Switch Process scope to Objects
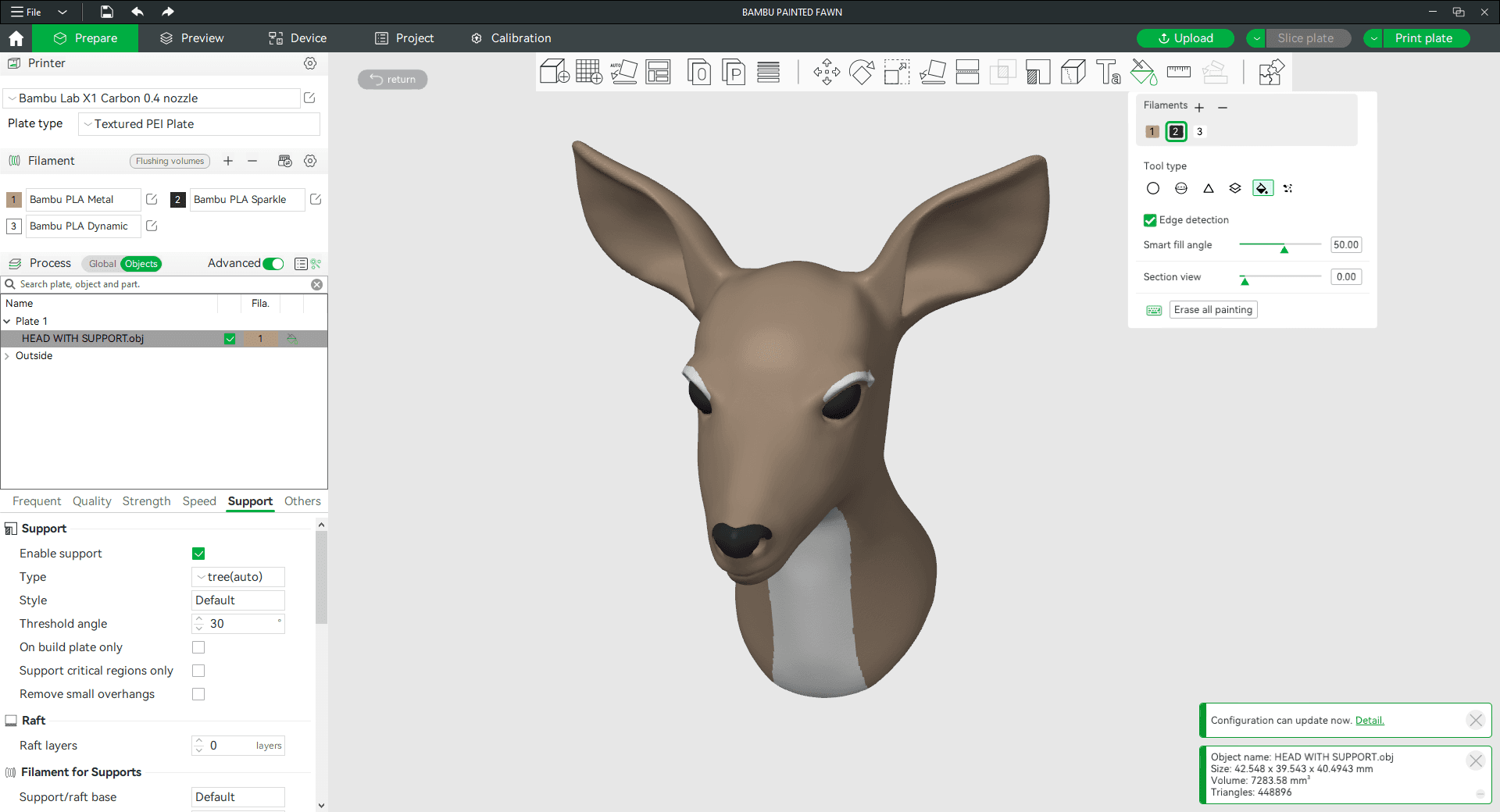This screenshot has height=812, width=1500. click(141, 264)
